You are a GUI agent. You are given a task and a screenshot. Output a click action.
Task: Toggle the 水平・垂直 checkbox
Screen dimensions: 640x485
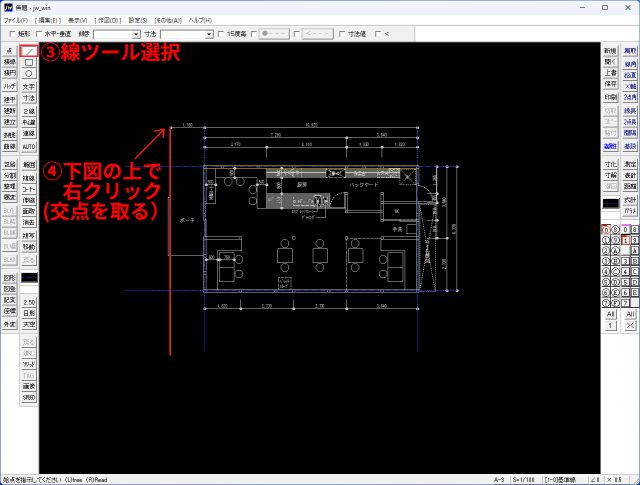43,34
